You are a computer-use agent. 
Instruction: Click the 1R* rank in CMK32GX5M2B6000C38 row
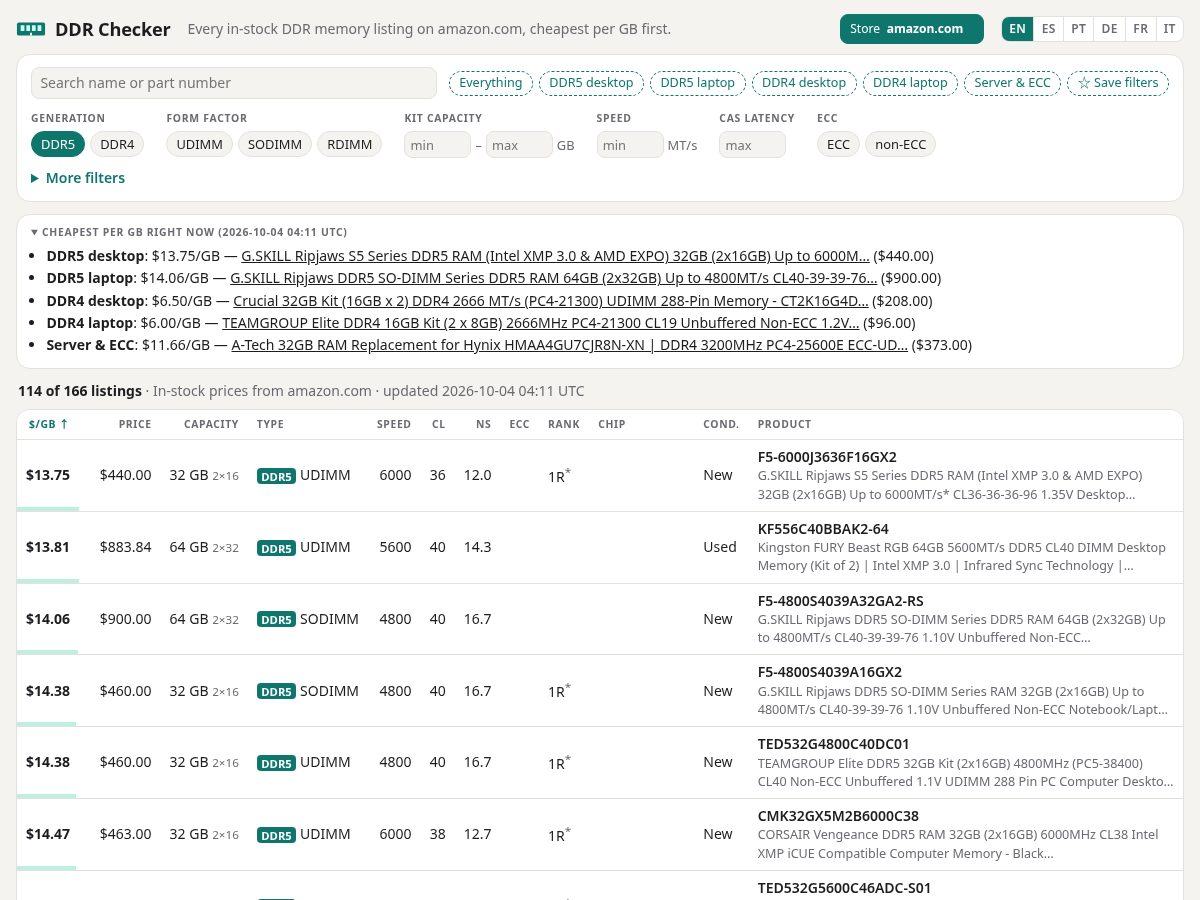[x=559, y=834]
